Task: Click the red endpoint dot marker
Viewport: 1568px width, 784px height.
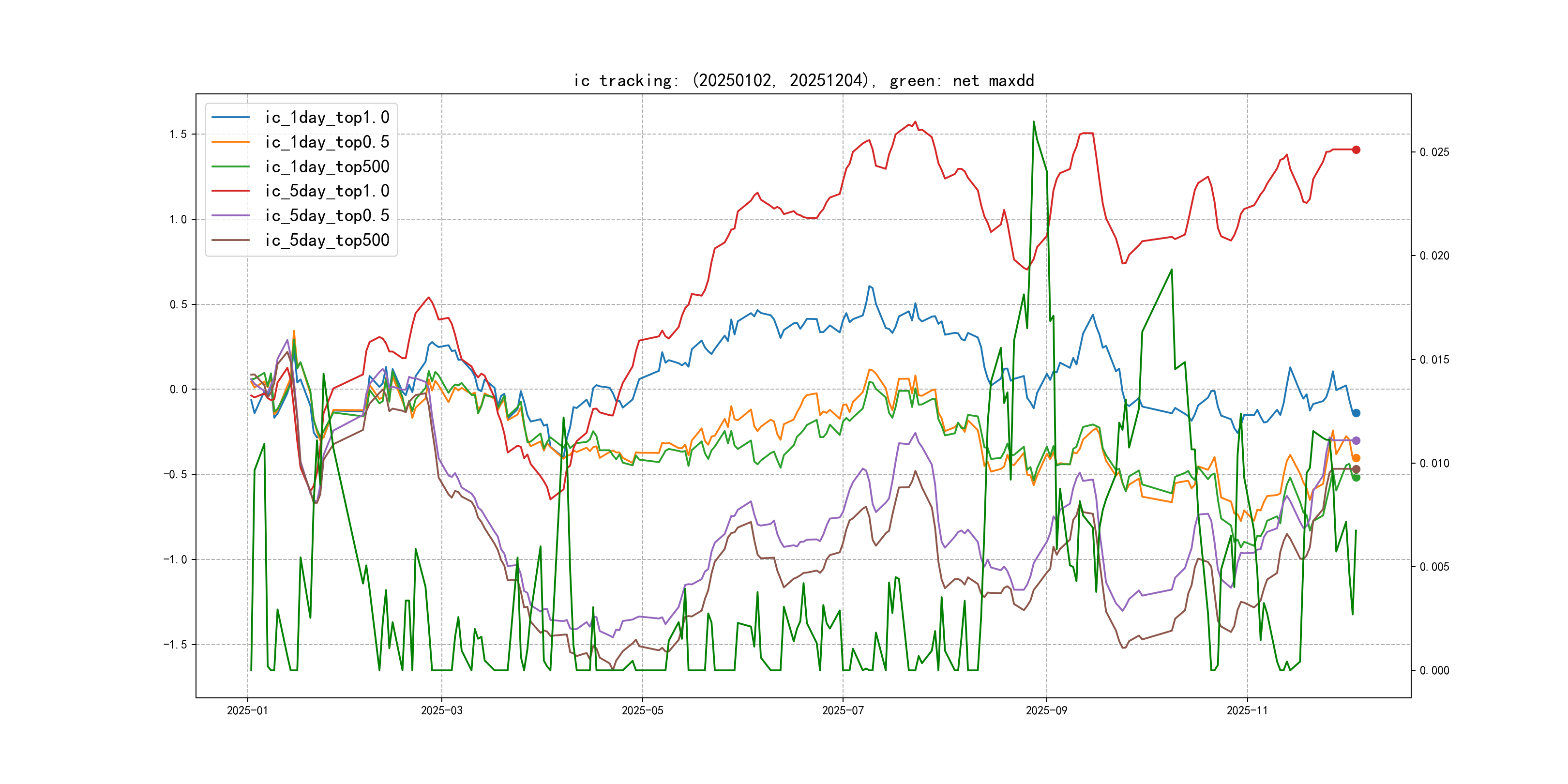Action: (1356, 150)
